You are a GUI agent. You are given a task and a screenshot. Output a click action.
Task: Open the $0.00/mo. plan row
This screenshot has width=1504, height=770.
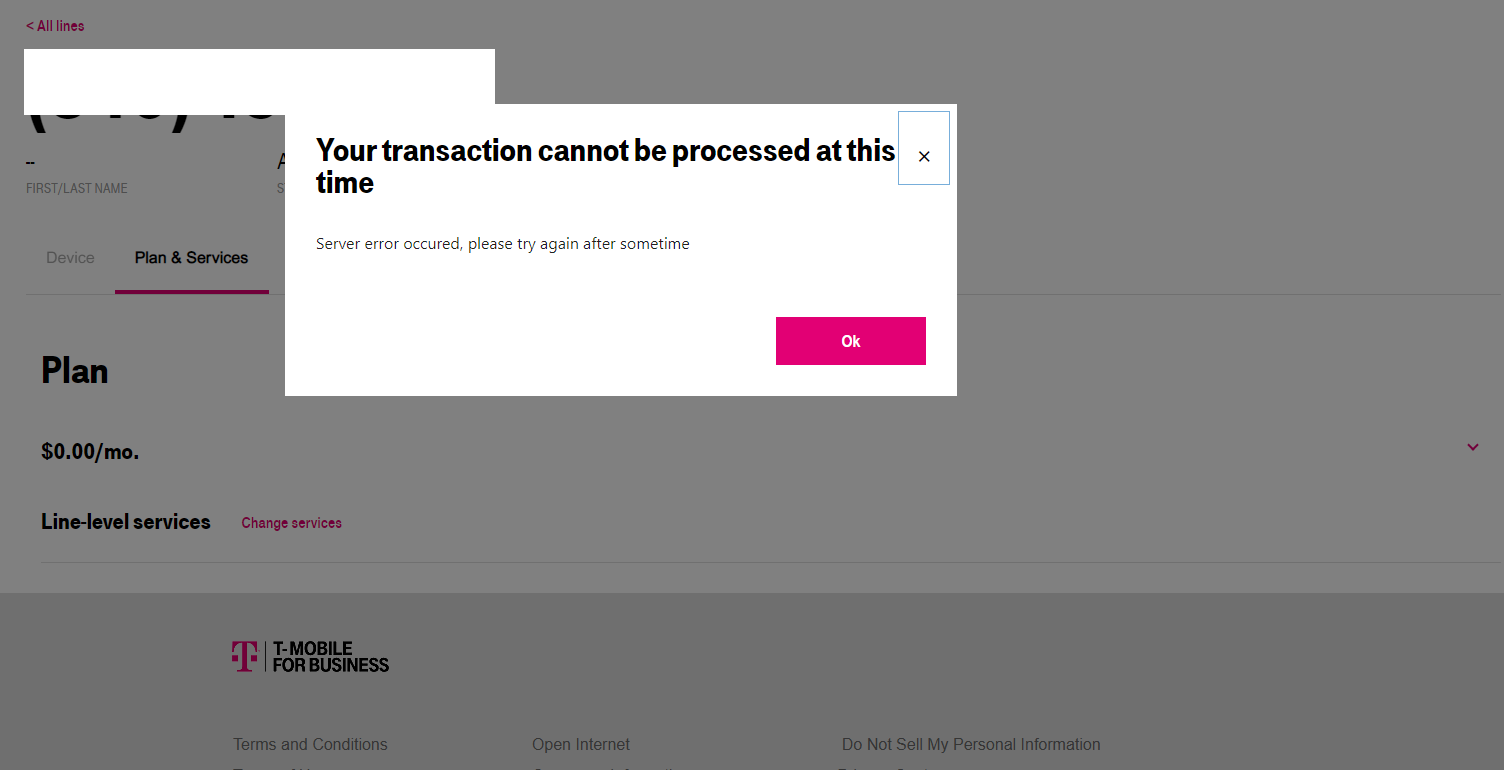pyautogui.click(x=90, y=451)
